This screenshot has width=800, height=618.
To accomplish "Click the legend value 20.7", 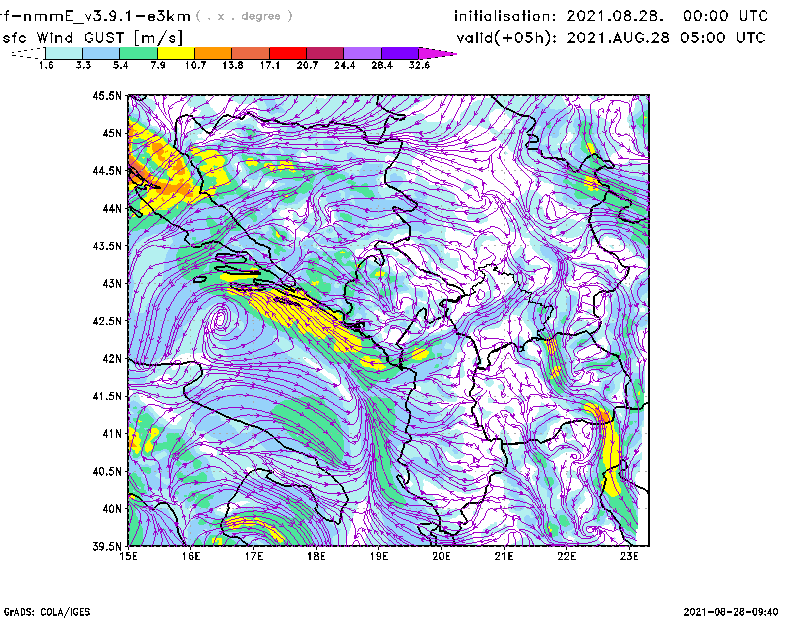I will (x=307, y=65).
